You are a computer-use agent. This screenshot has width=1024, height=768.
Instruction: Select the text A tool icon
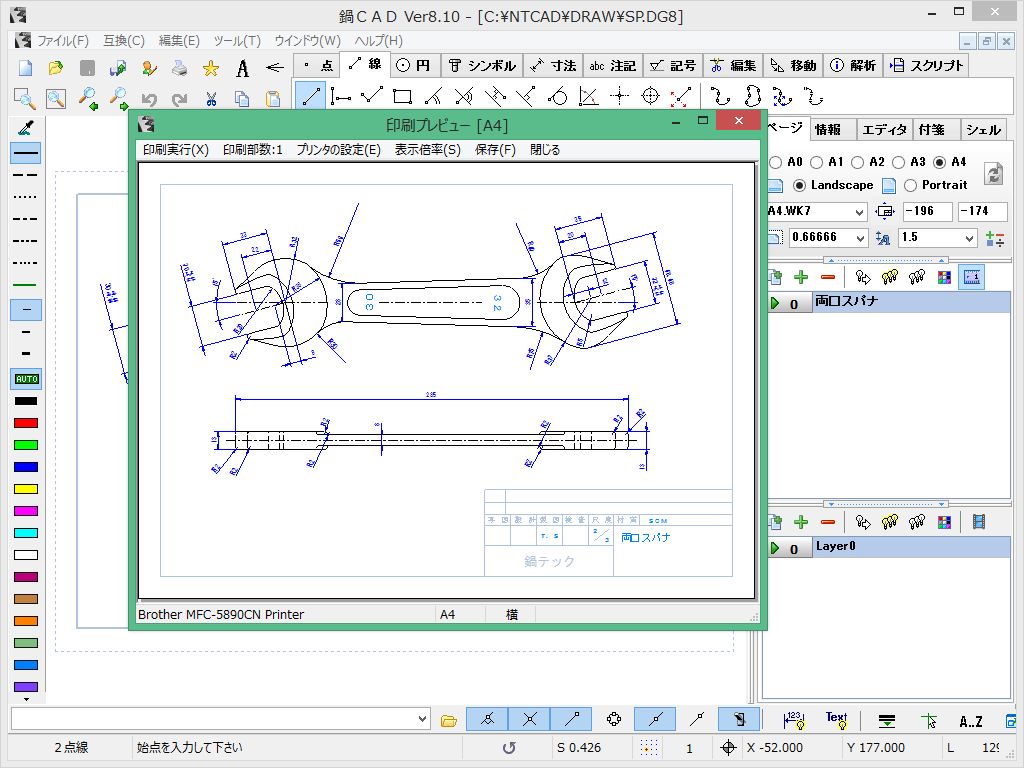click(x=242, y=67)
